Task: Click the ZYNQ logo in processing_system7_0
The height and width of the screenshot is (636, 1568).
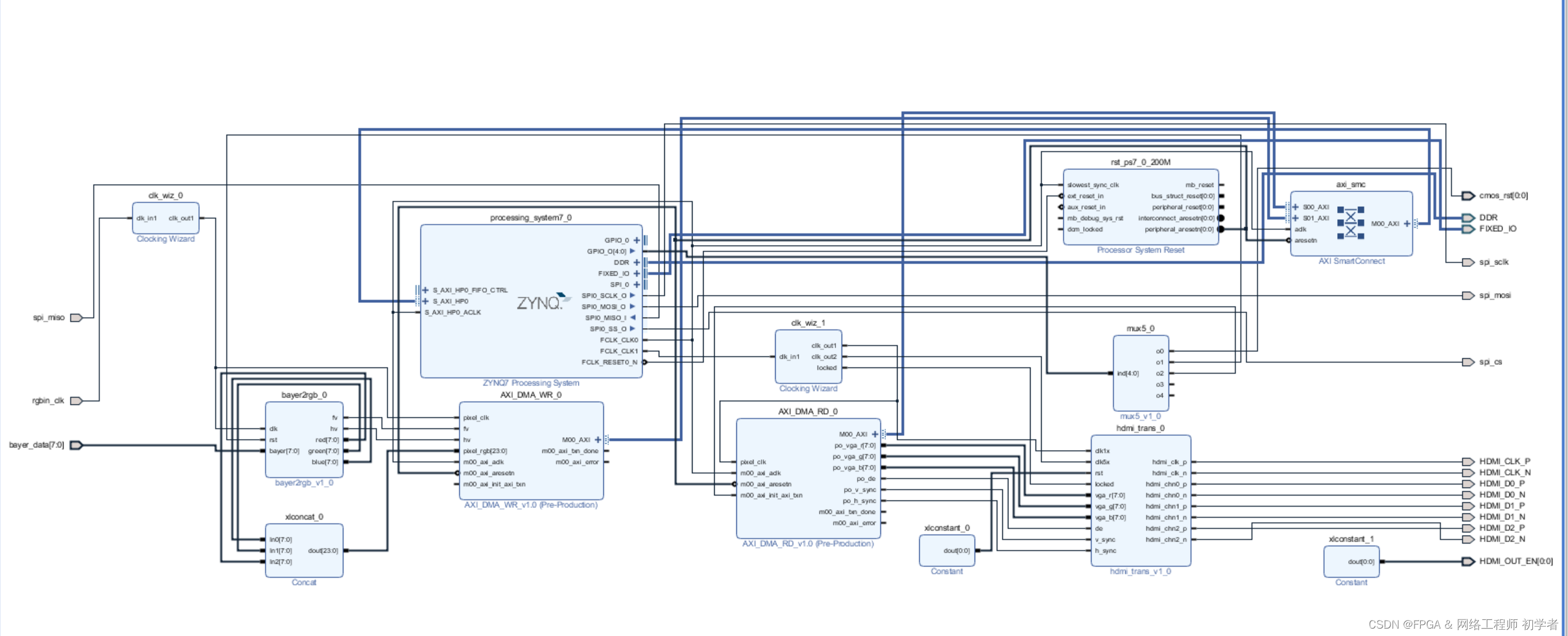Action: [544, 302]
